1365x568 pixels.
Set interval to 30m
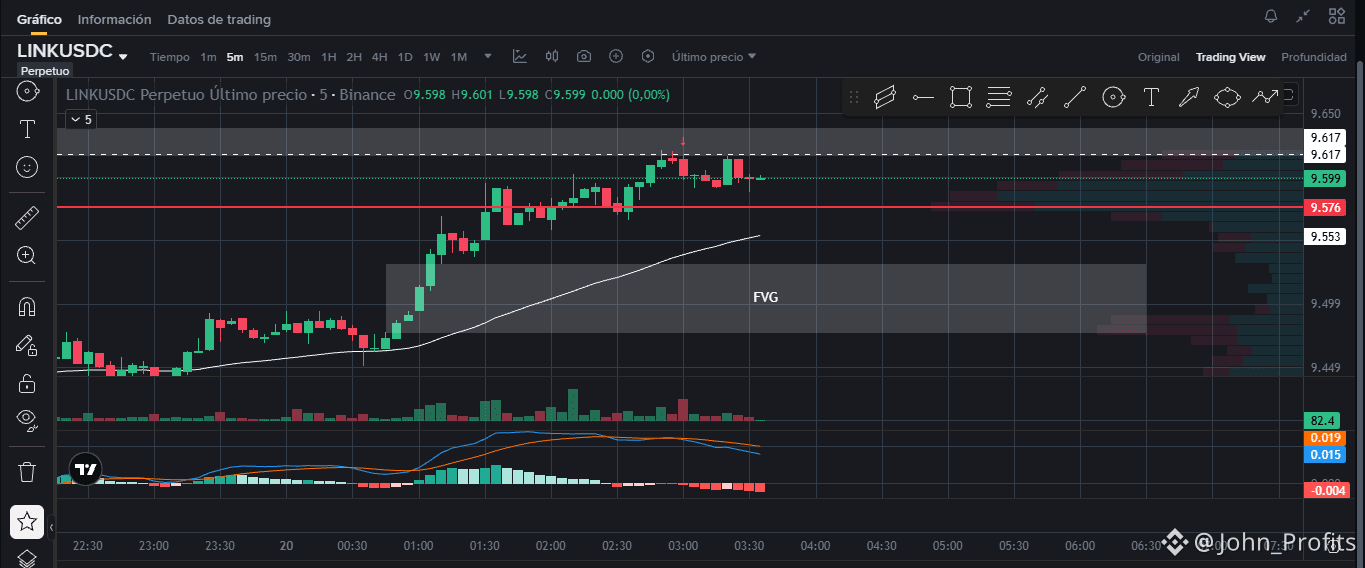[299, 57]
